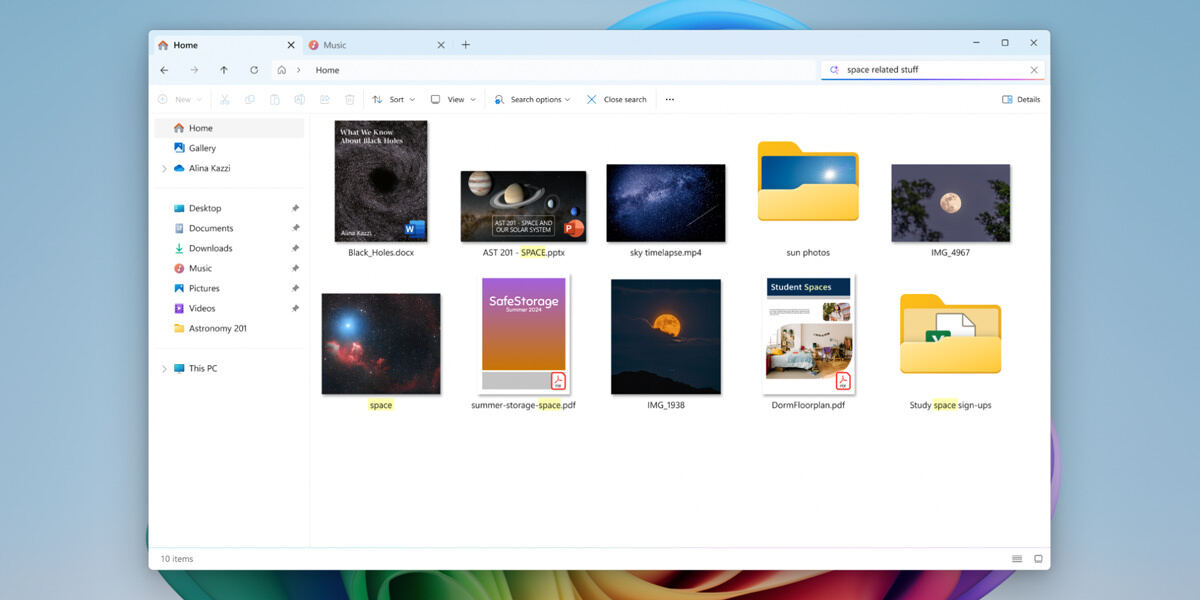Select the IMG_1938 orange moon thumbnail
This screenshot has width=1200, height=600.
click(666, 337)
